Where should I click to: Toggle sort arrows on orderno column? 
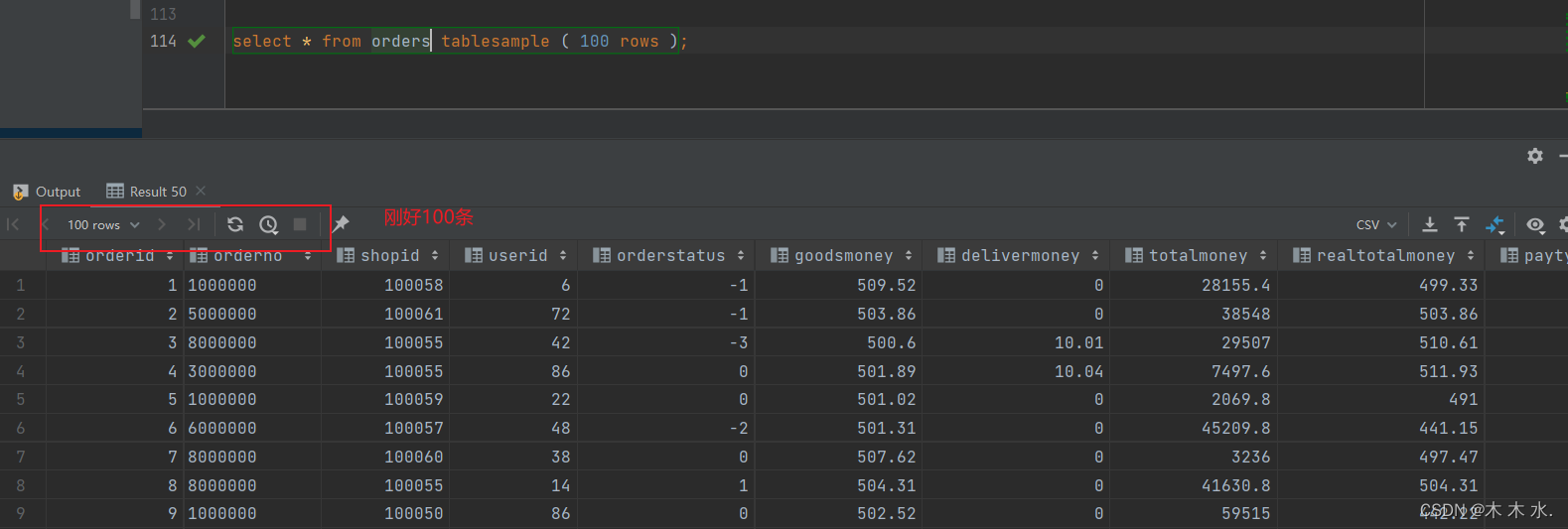click(308, 256)
